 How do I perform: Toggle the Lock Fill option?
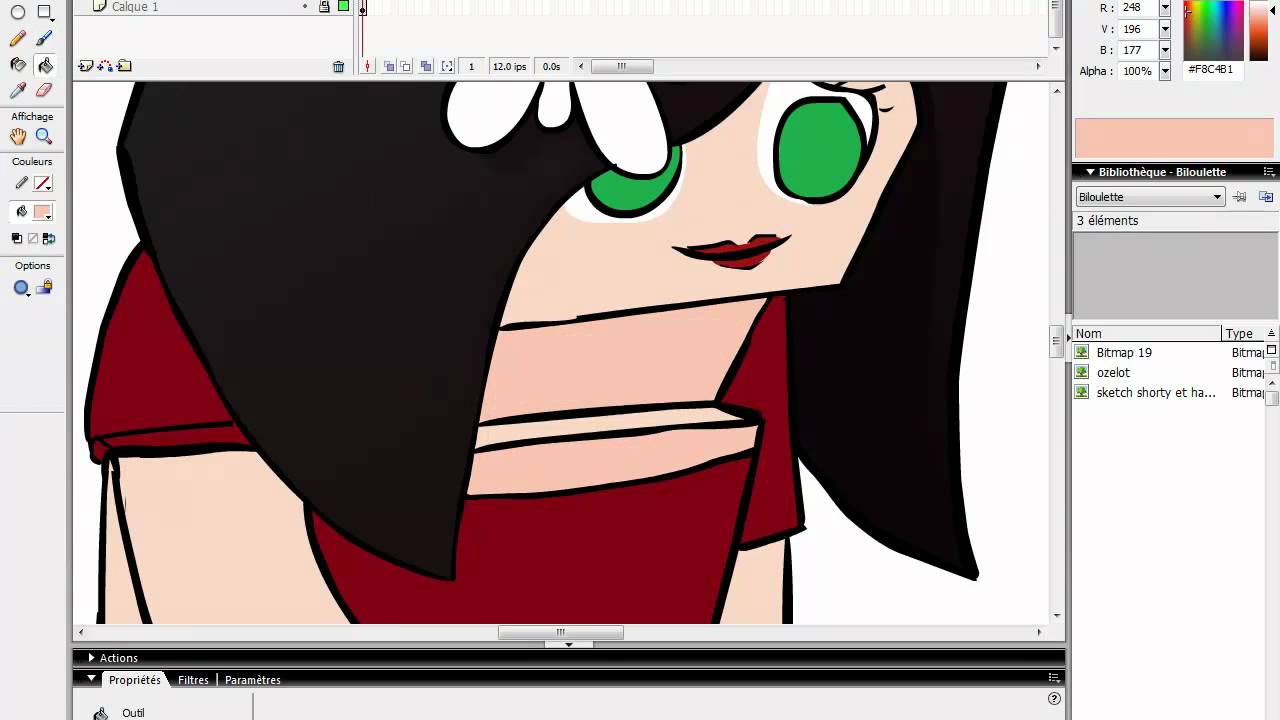point(45,288)
